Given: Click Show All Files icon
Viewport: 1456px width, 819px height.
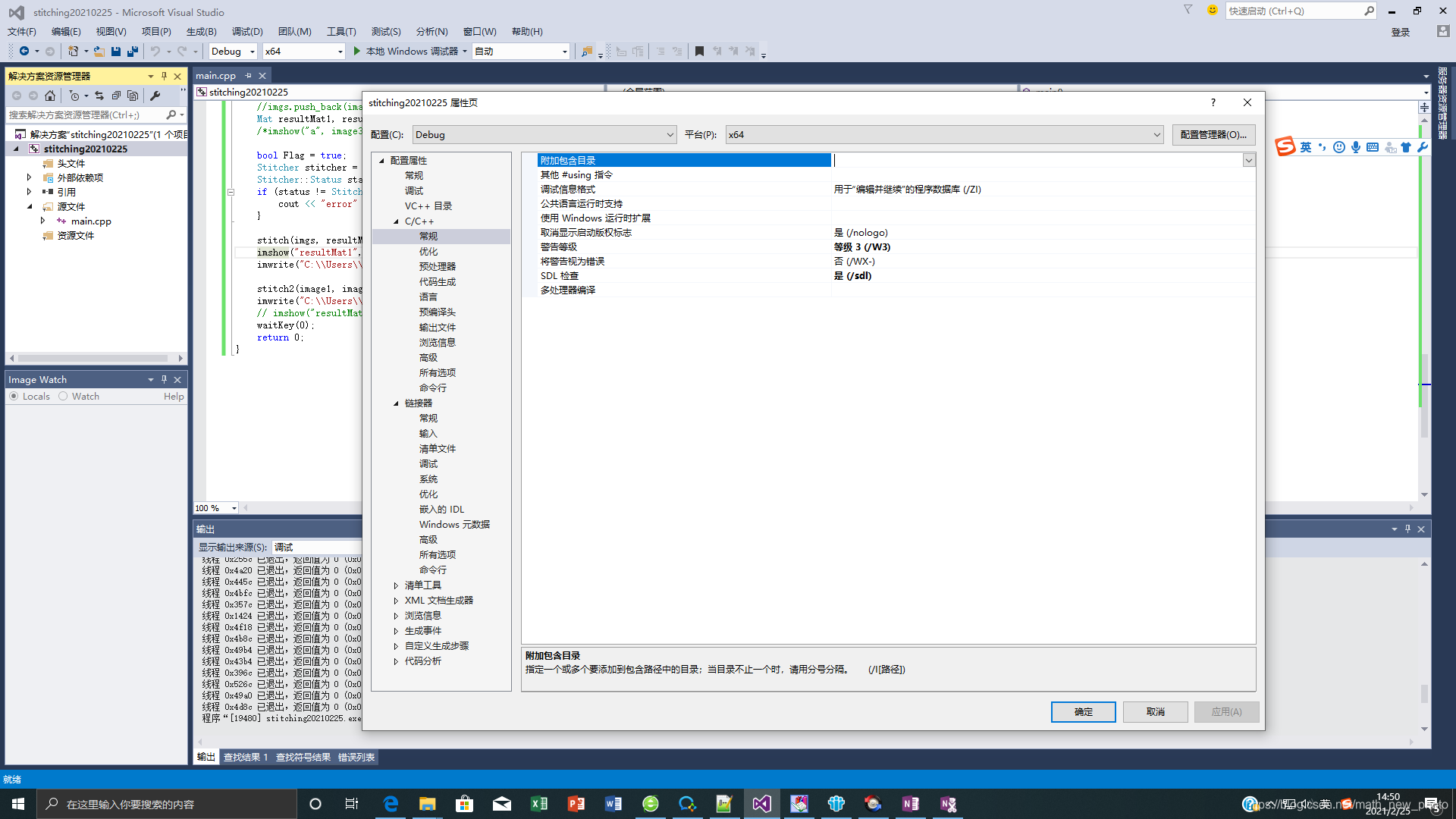Looking at the screenshot, I should 133,96.
